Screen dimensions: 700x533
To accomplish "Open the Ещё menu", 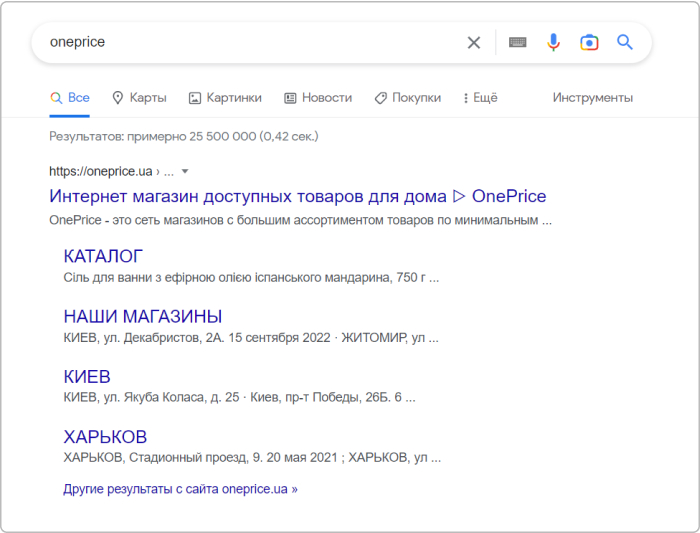I will point(480,98).
